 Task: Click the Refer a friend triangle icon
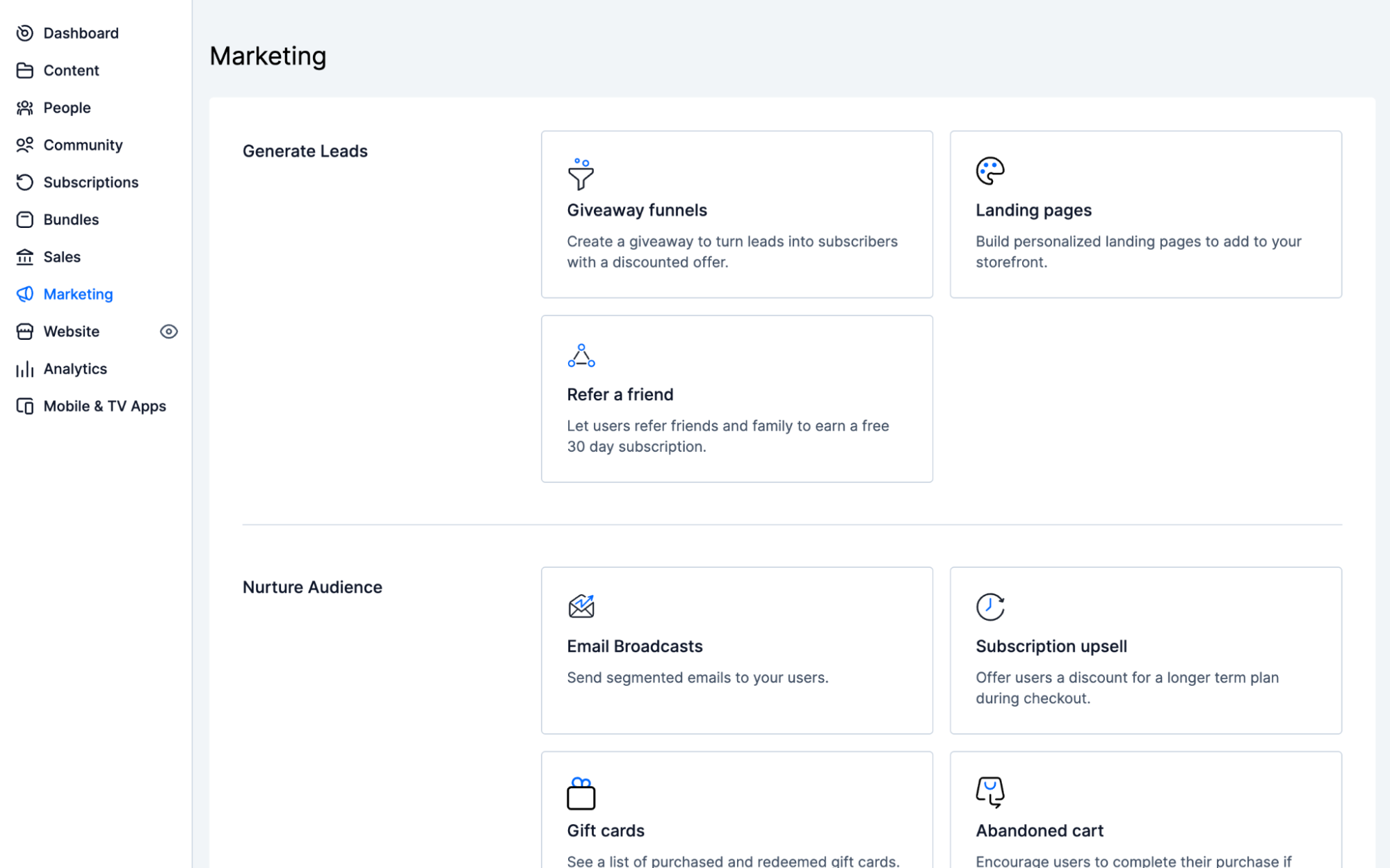coord(581,356)
